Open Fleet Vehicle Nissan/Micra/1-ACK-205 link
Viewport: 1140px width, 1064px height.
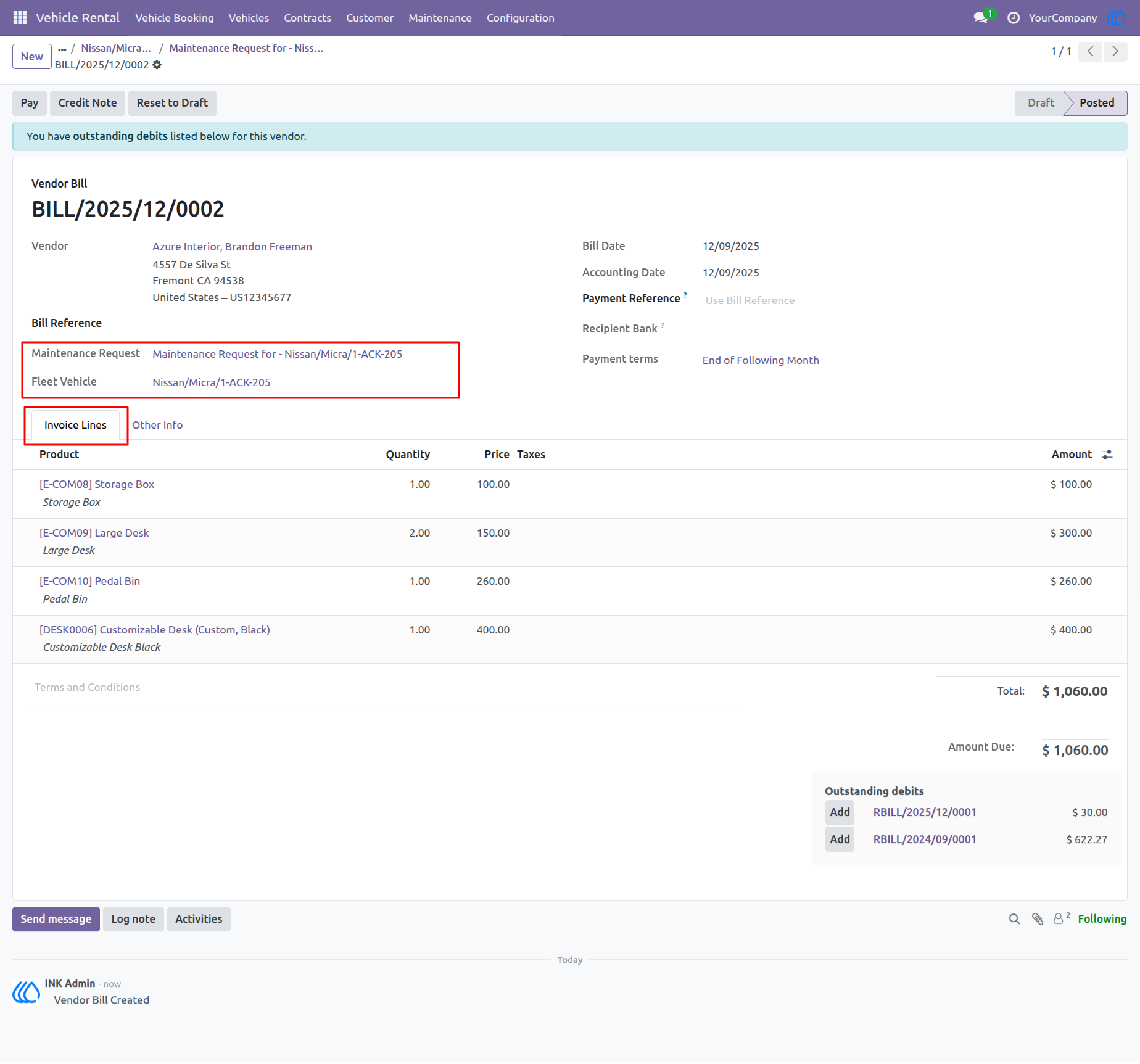211,382
